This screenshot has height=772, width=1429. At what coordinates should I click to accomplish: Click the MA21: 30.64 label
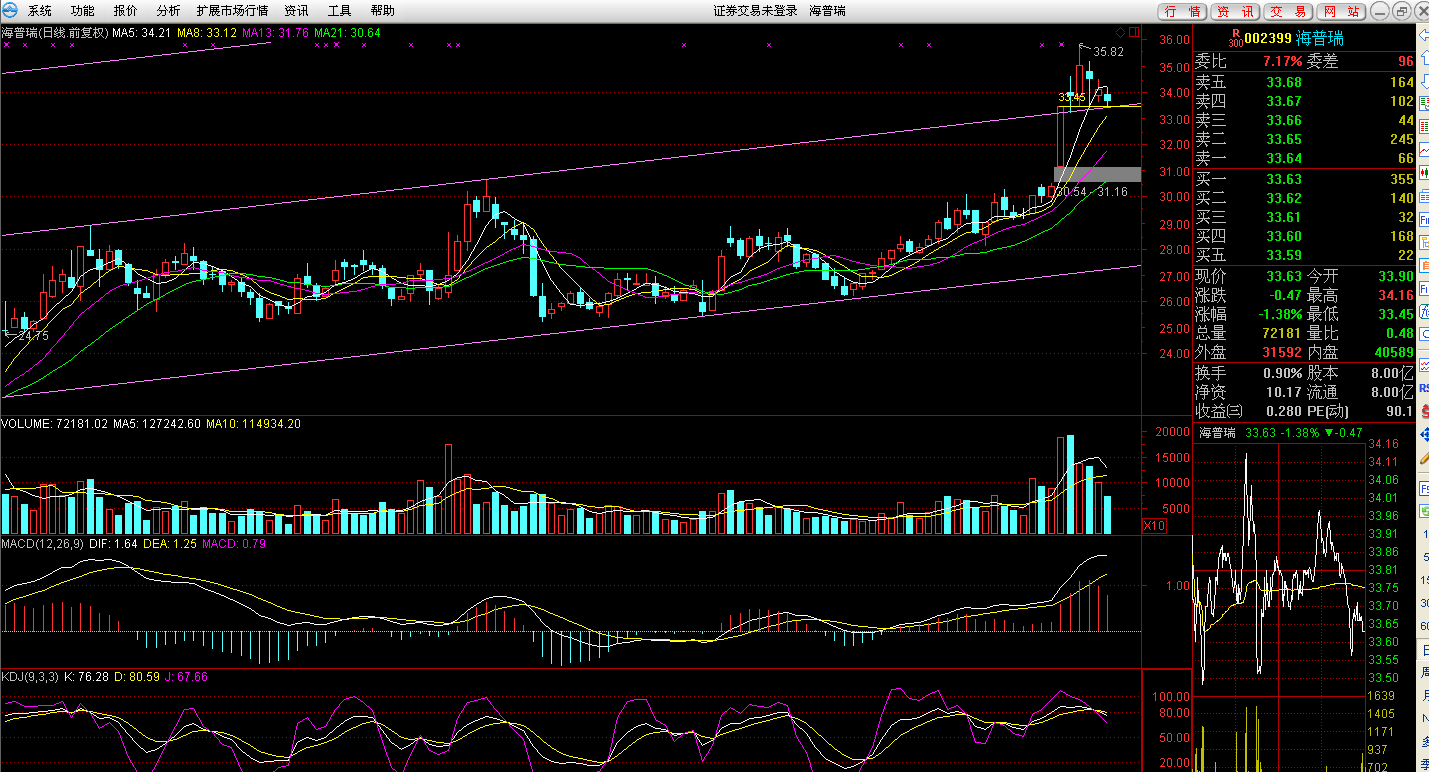pyautogui.click(x=347, y=32)
